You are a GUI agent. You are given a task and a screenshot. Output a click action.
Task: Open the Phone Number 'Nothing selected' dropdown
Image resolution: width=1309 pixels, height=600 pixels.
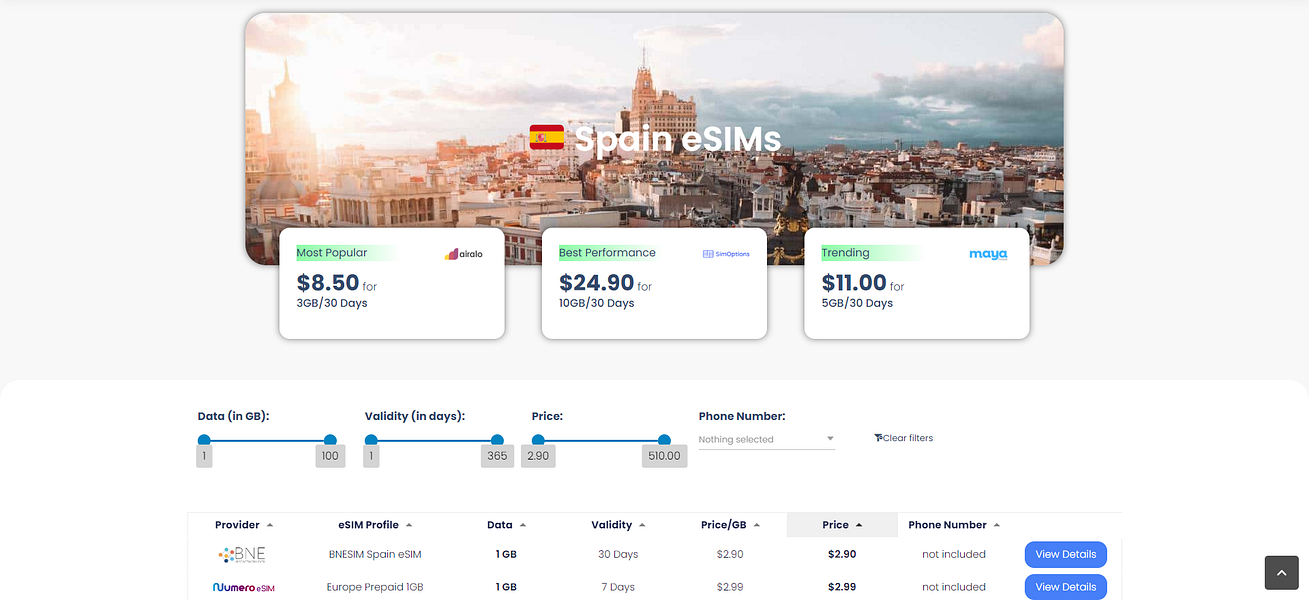point(766,439)
